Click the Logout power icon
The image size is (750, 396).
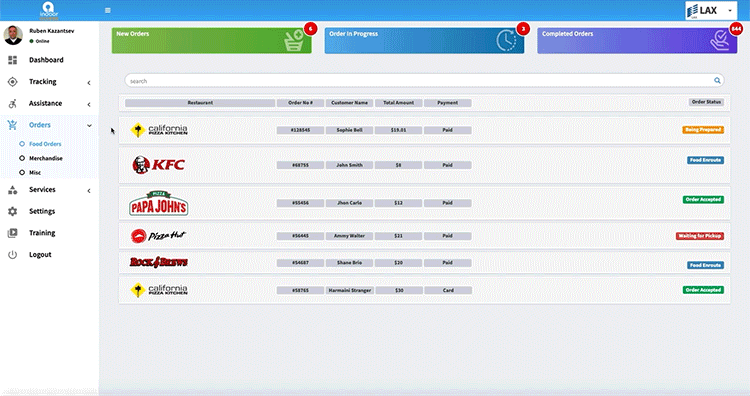[12, 255]
